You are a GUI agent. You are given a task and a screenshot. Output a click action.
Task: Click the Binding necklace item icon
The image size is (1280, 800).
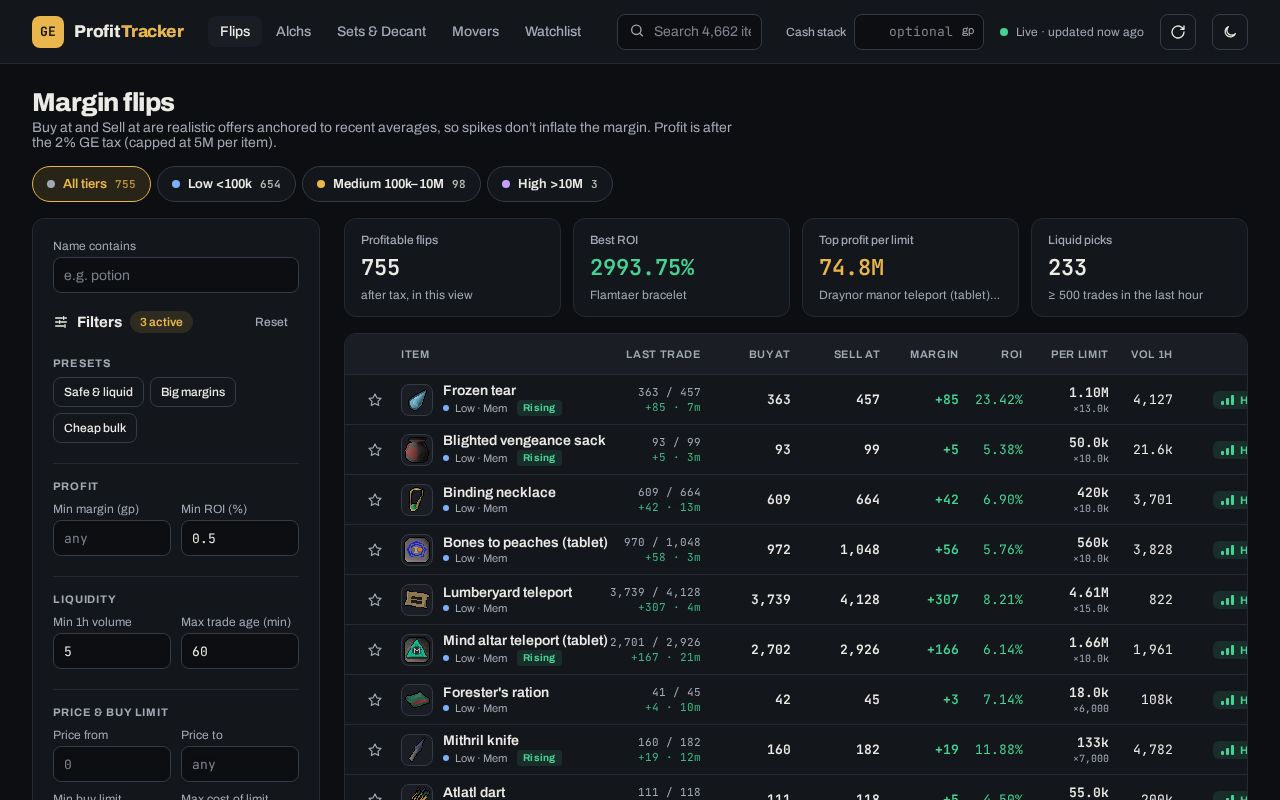click(x=417, y=500)
